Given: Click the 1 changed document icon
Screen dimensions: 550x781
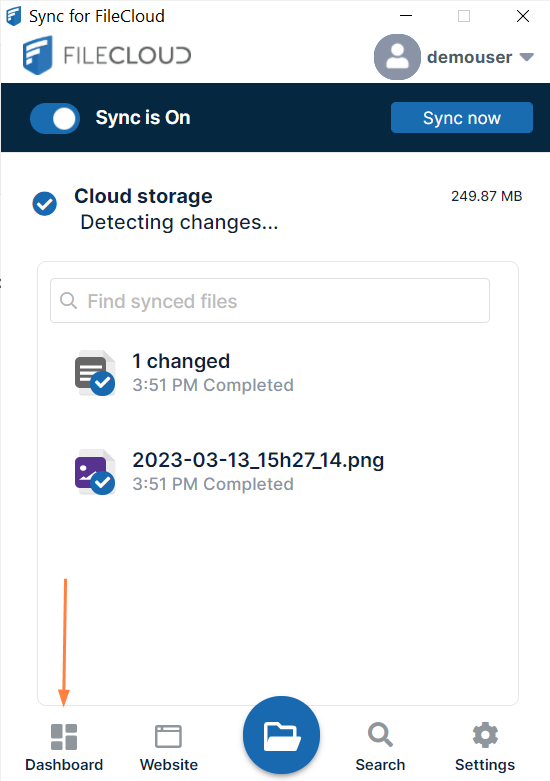Looking at the screenshot, I should click(x=95, y=373).
